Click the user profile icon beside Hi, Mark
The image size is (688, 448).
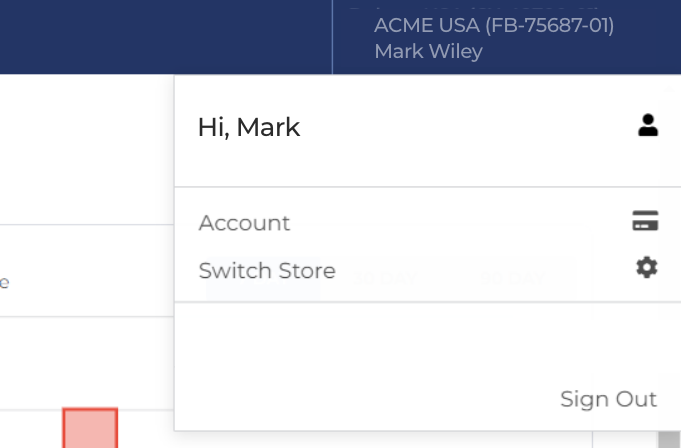coord(648,125)
